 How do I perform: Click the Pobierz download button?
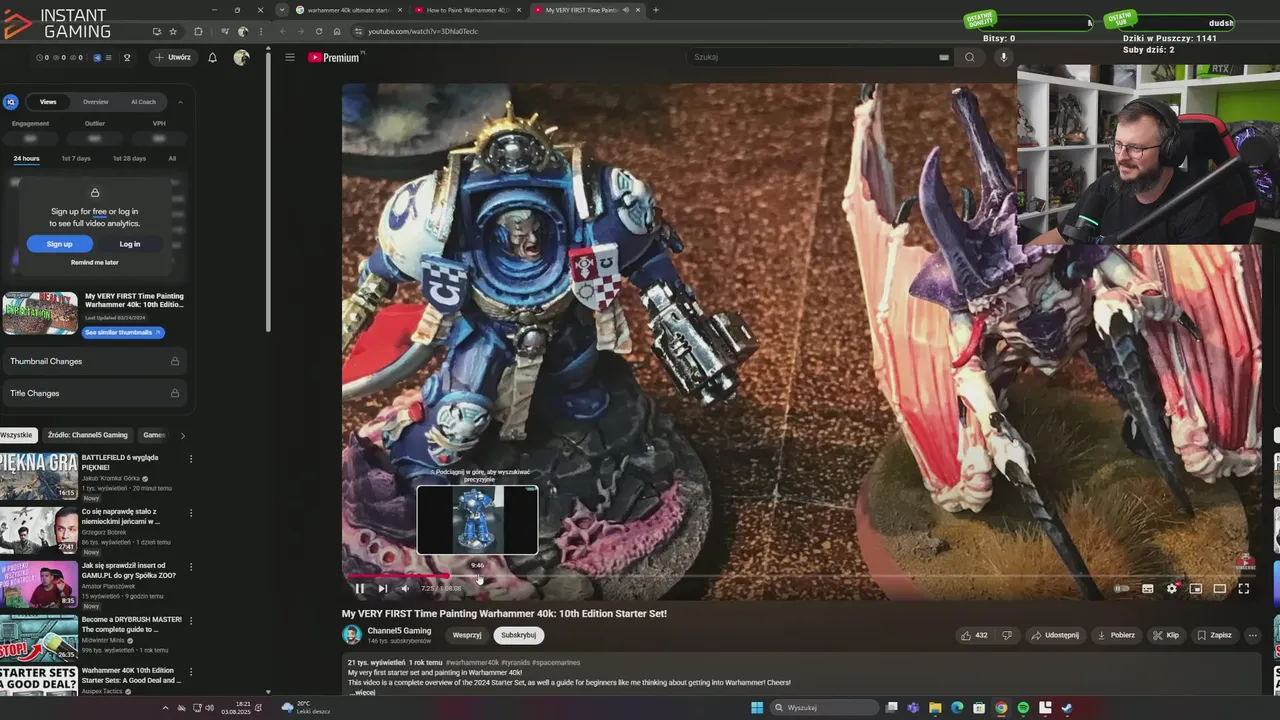coord(1116,635)
